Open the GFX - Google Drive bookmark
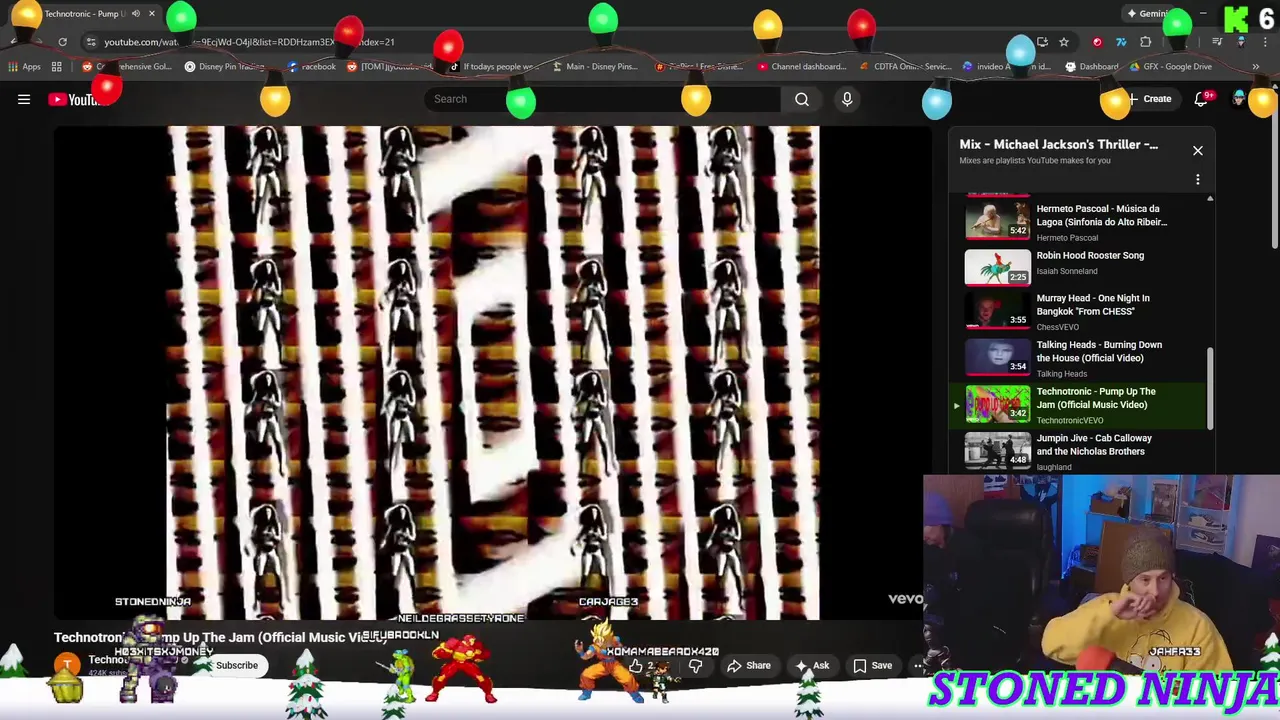1280x720 pixels. pyautogui.click(x=1170, y=67)
